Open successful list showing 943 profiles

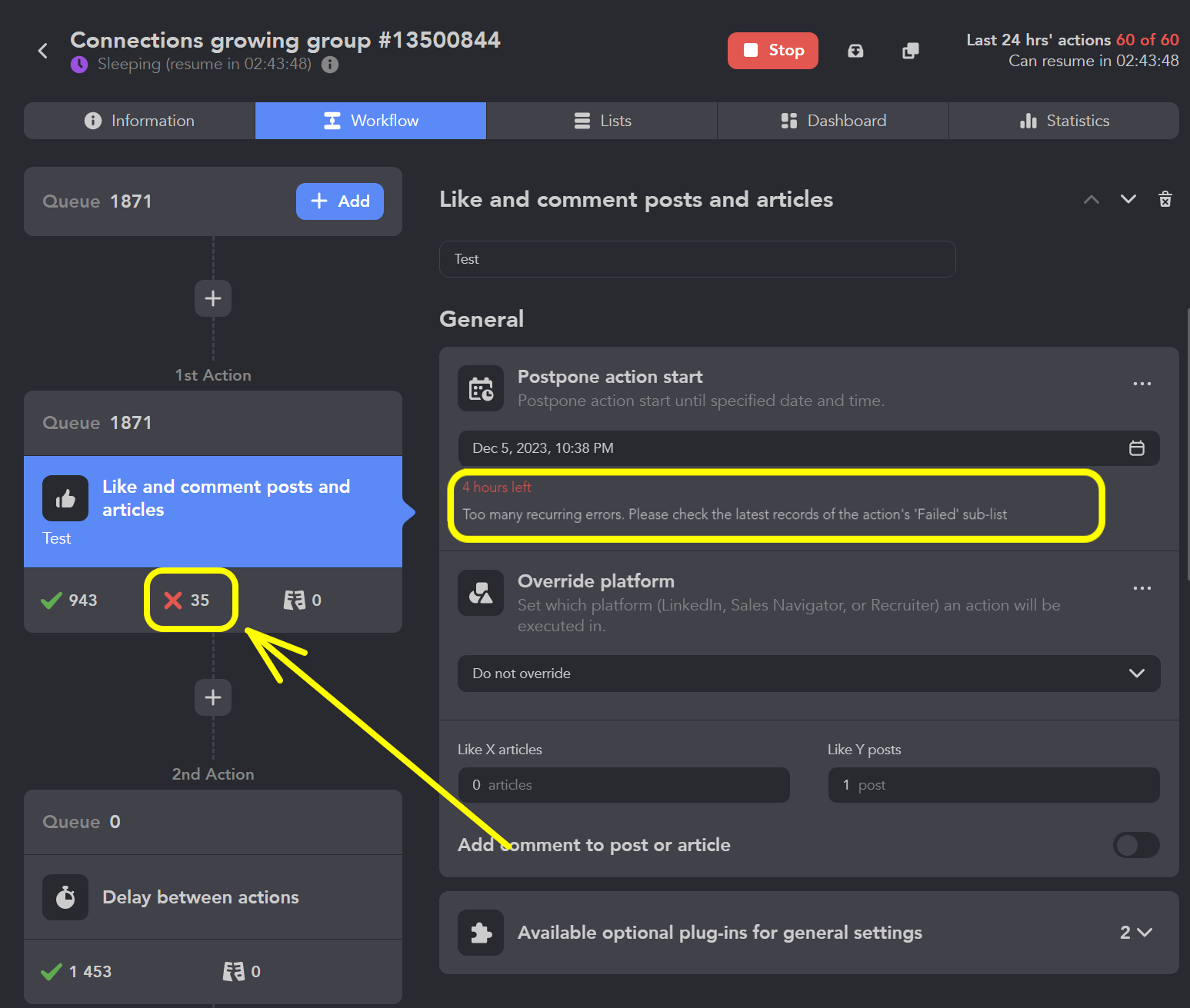tap(70, 600)
